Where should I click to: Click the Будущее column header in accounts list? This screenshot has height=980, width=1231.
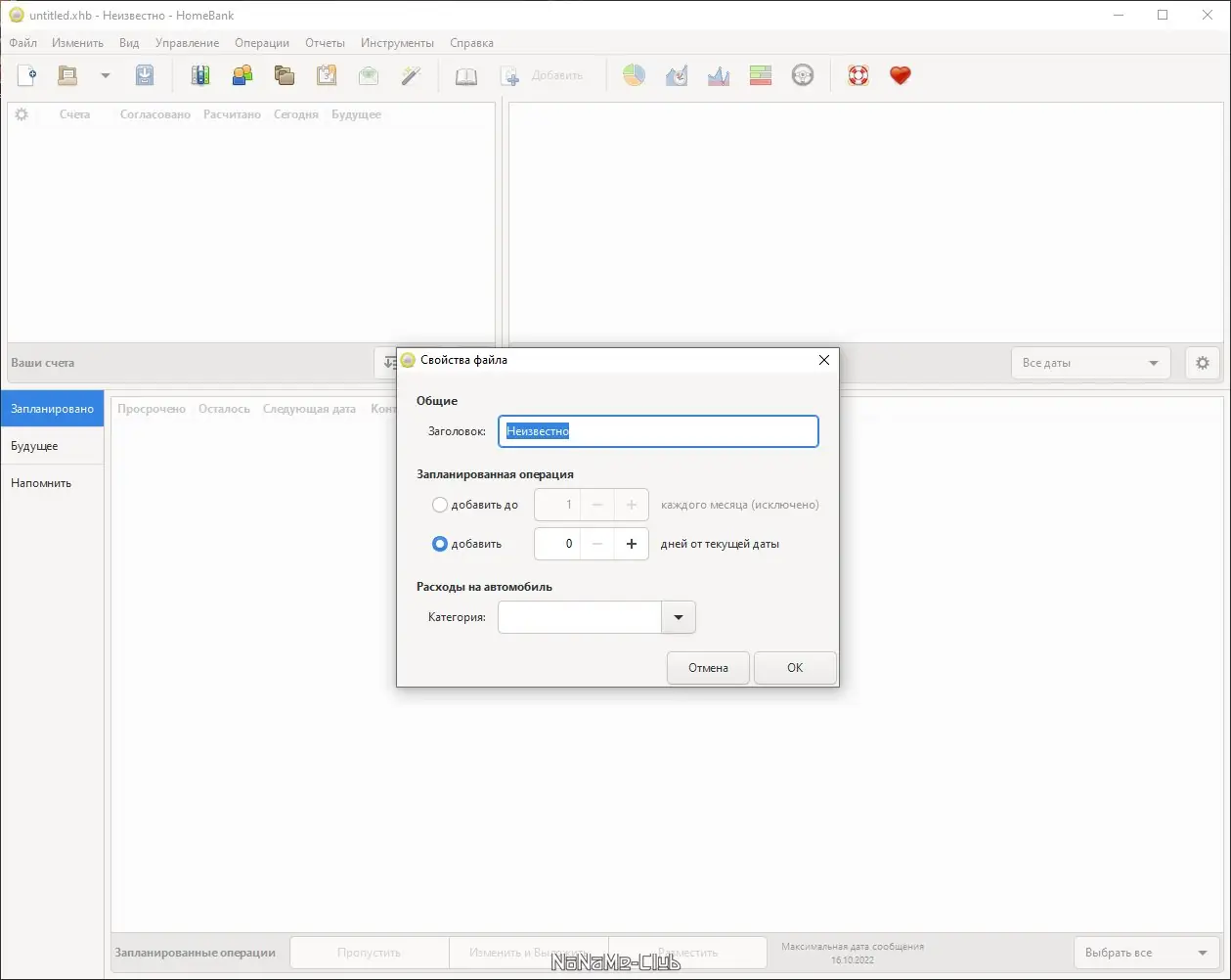coord(356,114)
